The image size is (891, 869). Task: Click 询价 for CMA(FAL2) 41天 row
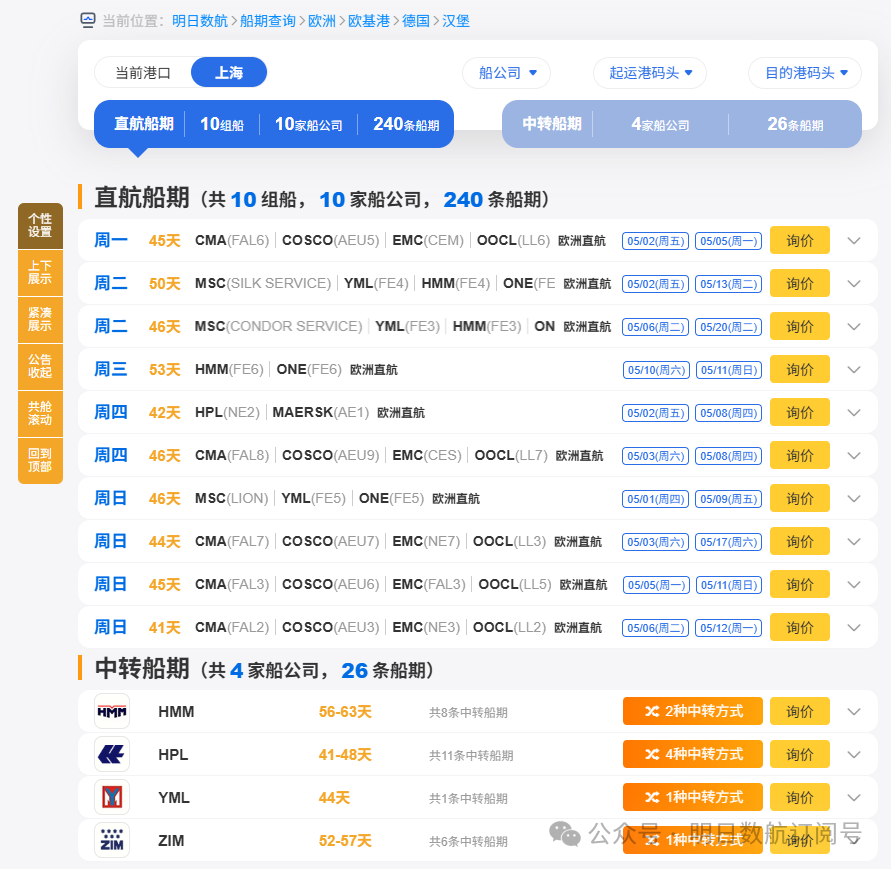tap(800, 627)
